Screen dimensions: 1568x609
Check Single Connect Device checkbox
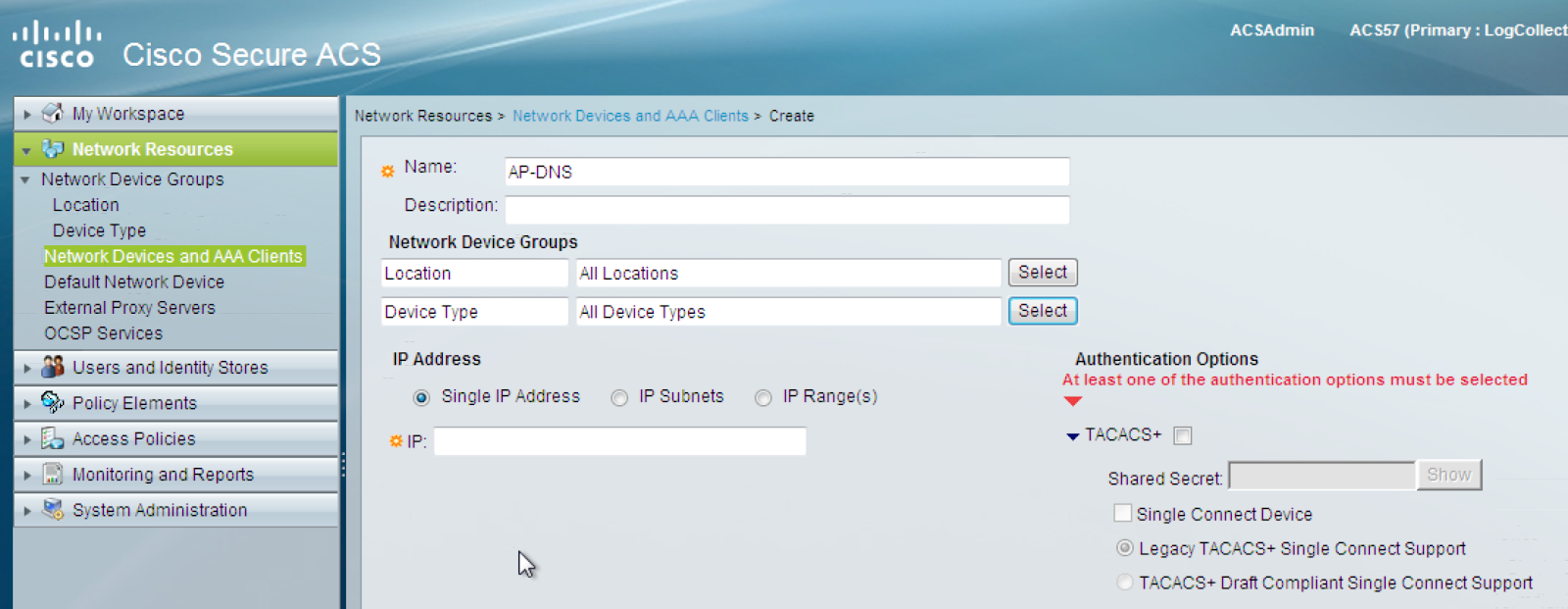coord(1123,513)
